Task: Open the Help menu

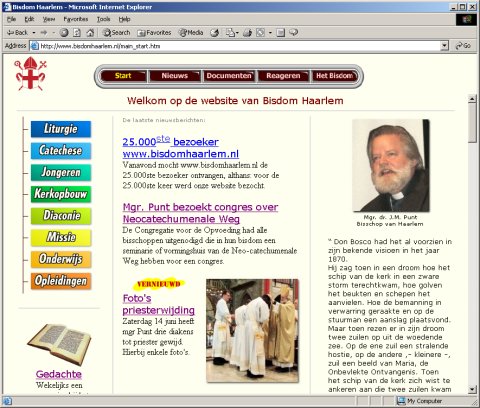Action: tap(124, 19)
